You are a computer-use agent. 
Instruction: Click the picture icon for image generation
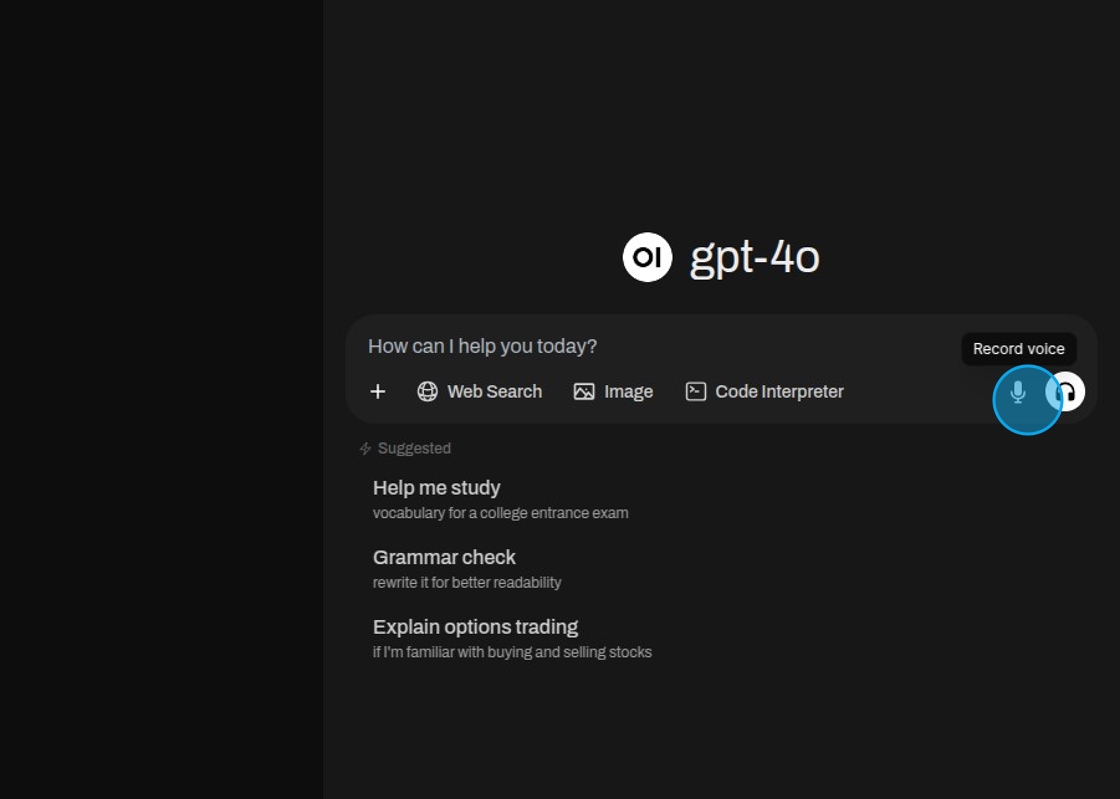pyautogui.click(x=584, y=392)
